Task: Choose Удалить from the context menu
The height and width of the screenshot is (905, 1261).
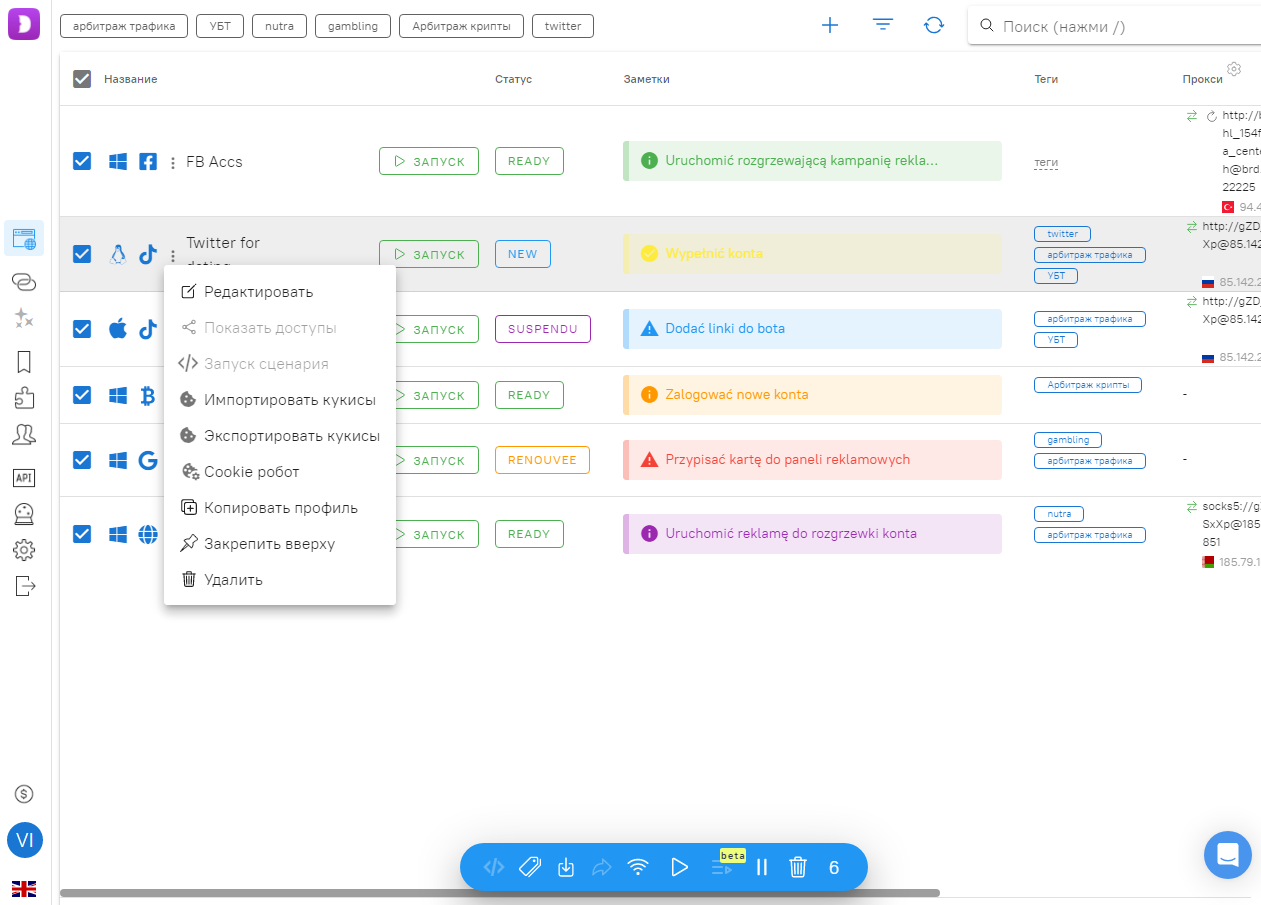Action: tap(233, 579)
